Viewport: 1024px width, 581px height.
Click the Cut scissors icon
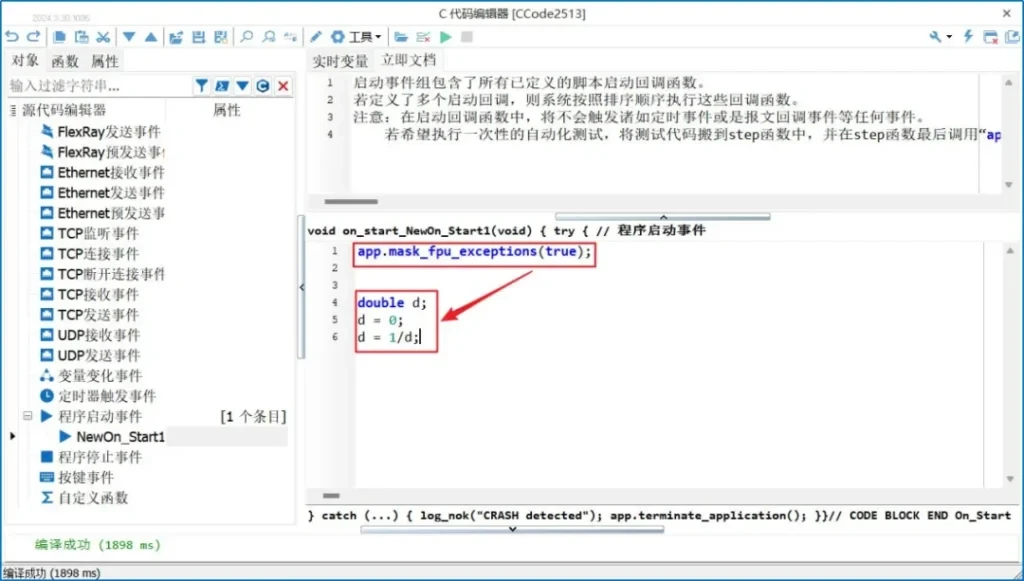point(103,37)
